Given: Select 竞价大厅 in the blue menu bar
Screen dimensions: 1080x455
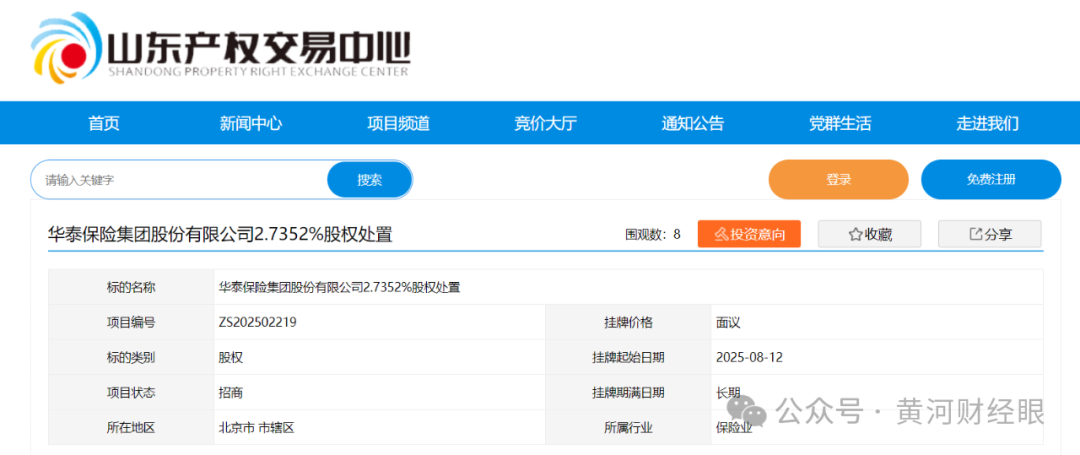Looking at the screenshot, I should coord(546,124).
